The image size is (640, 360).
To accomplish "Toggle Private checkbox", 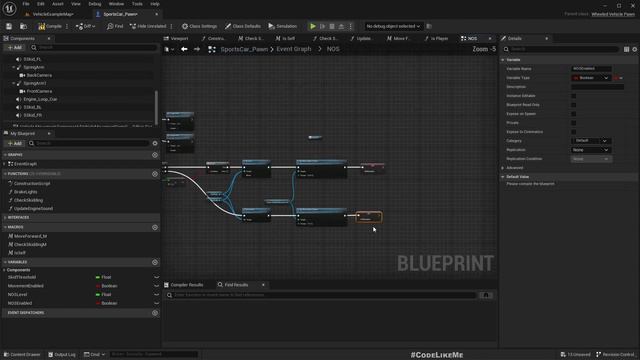I will (573, 123).
